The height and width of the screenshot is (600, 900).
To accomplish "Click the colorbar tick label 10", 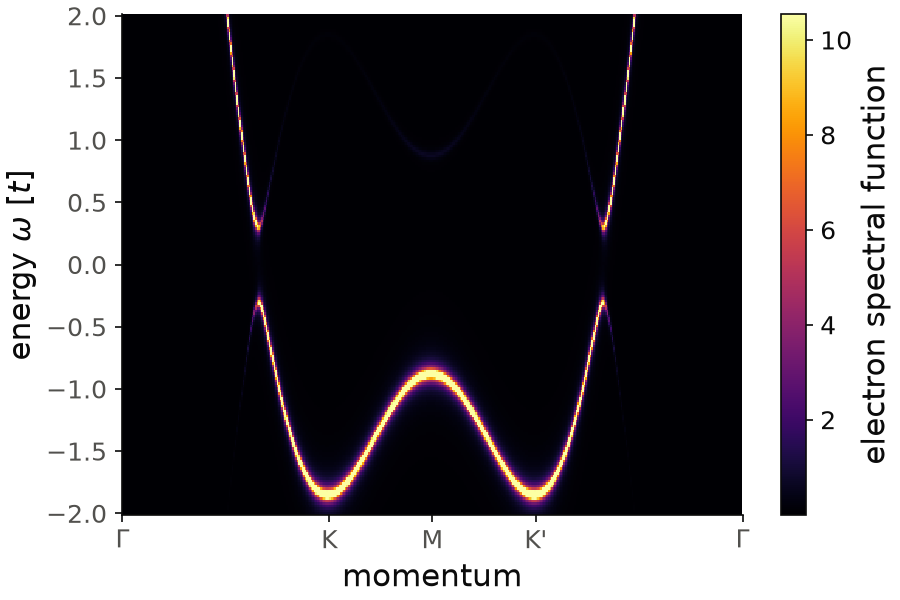I will [836, 40].
